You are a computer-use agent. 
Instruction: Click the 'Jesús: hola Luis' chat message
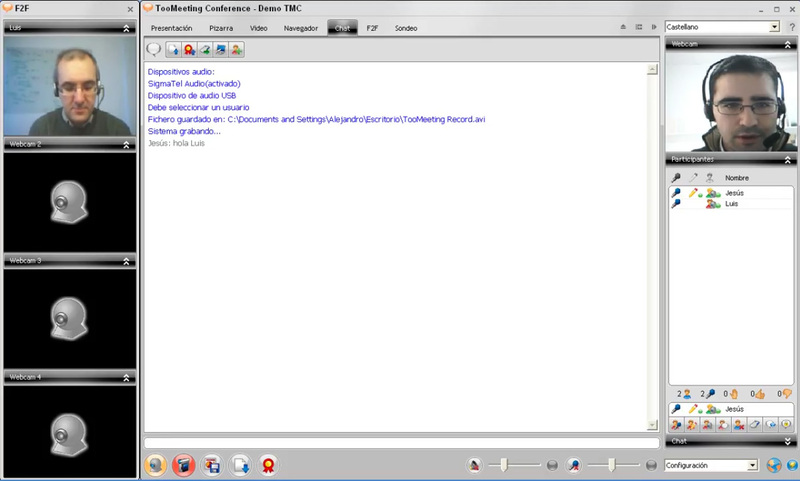(x=176, y=143)
